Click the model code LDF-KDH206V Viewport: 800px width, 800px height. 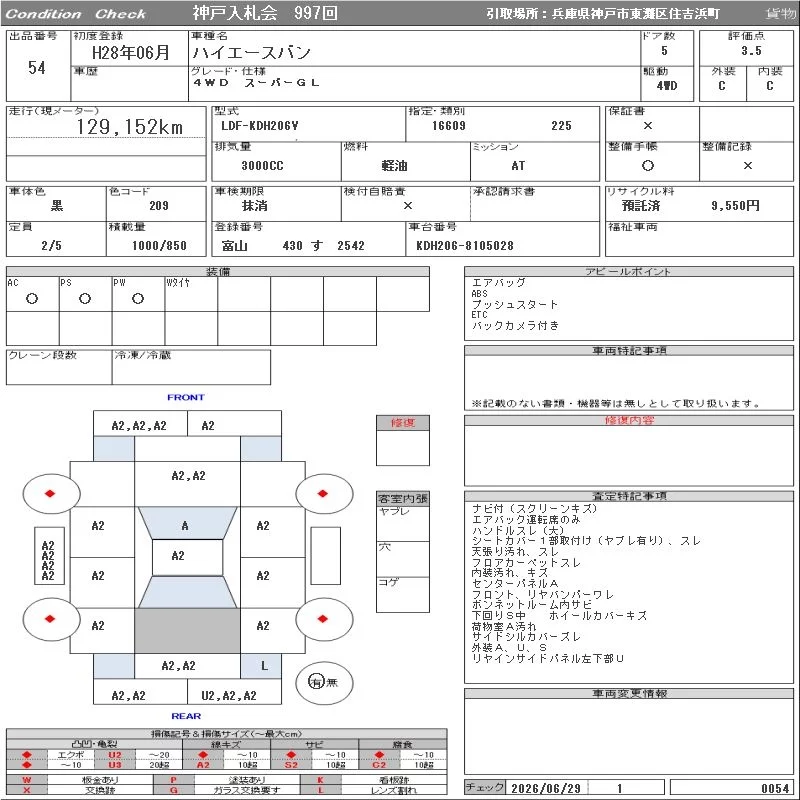pyautogui.click(x=260, y=126)
